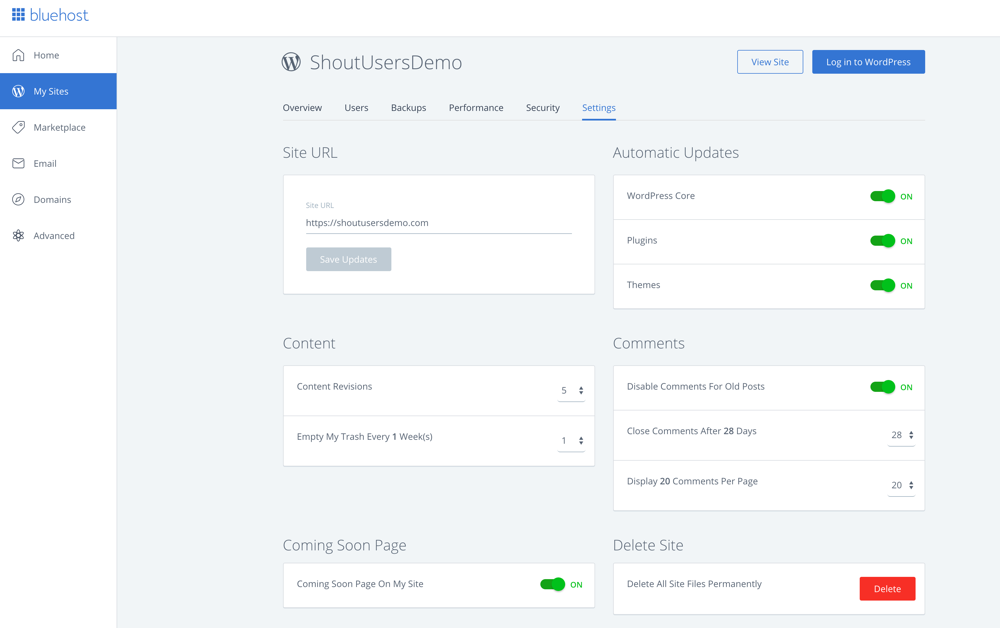Click the Automatic Updates heading
The image size is (1000, 628).
[675, 153]
